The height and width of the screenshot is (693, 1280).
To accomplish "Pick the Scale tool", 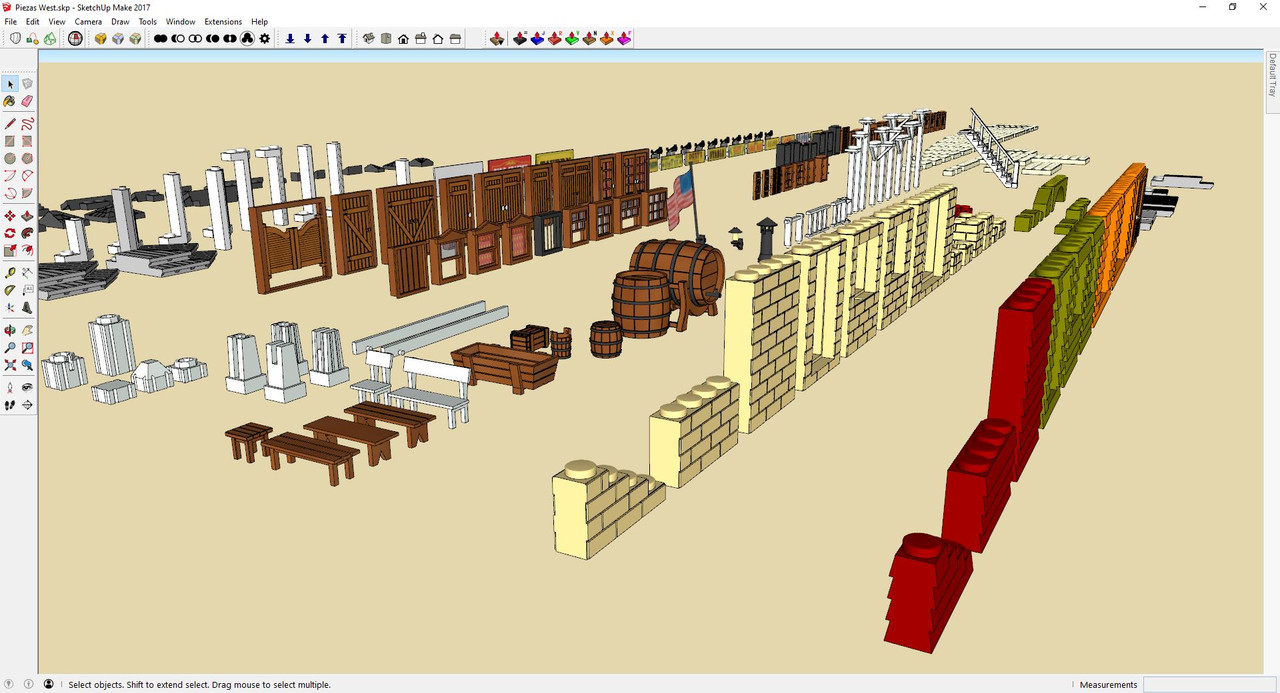I will point(10,250).
